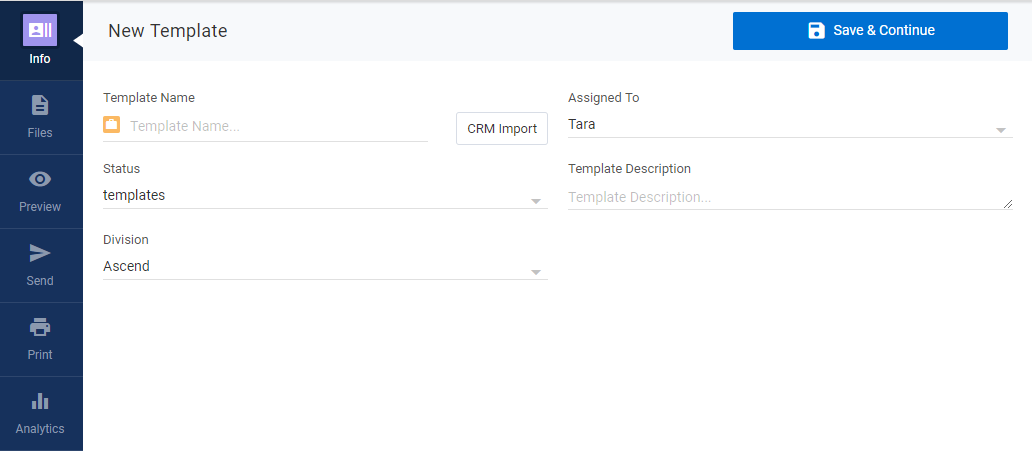
Task: Expand the Assigned To dropdown arrow
Action: click(1001, 130)
